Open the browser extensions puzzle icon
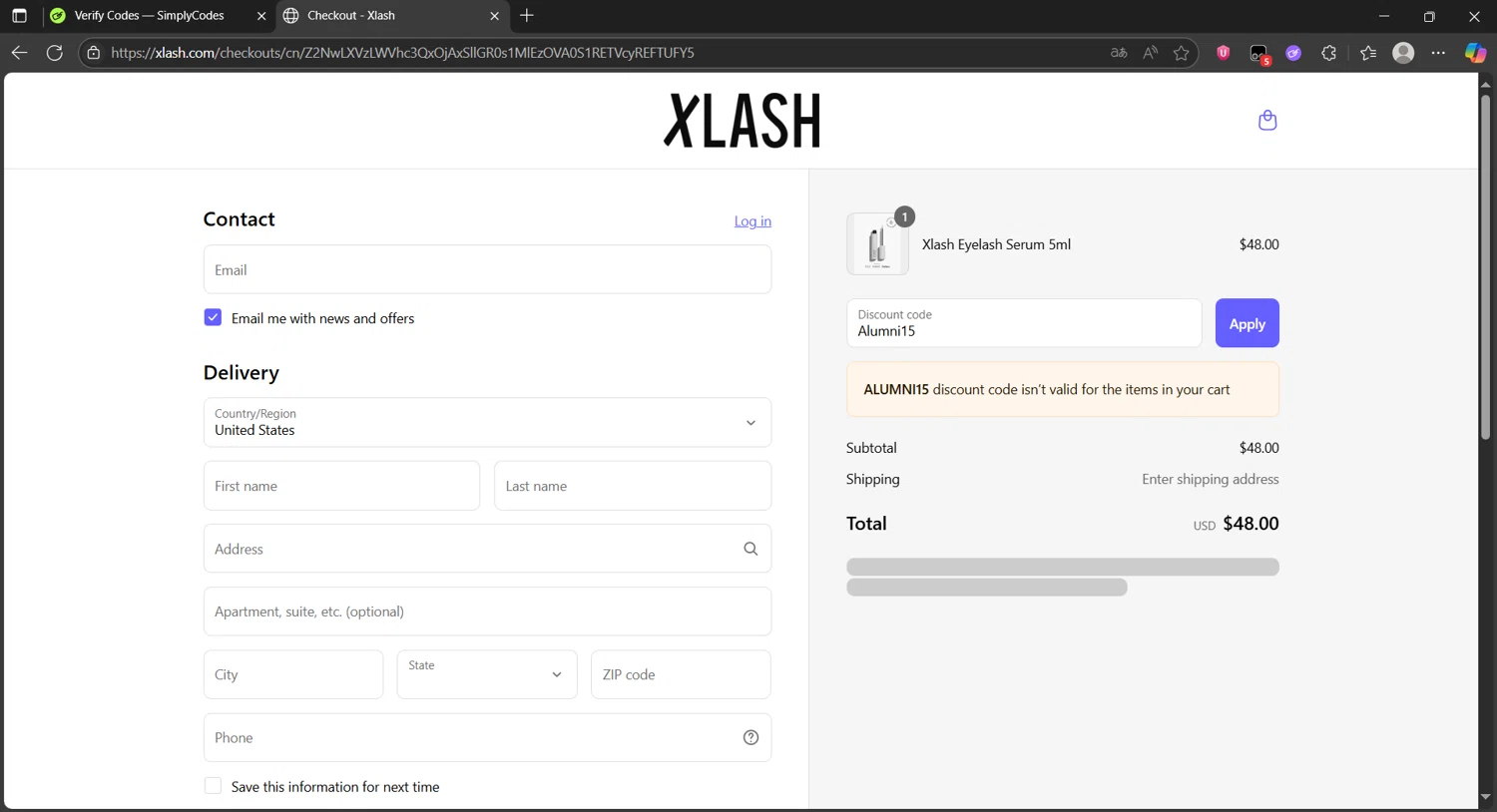The height and width of the screenshot is (812, 1497). tap(1328, 53)
